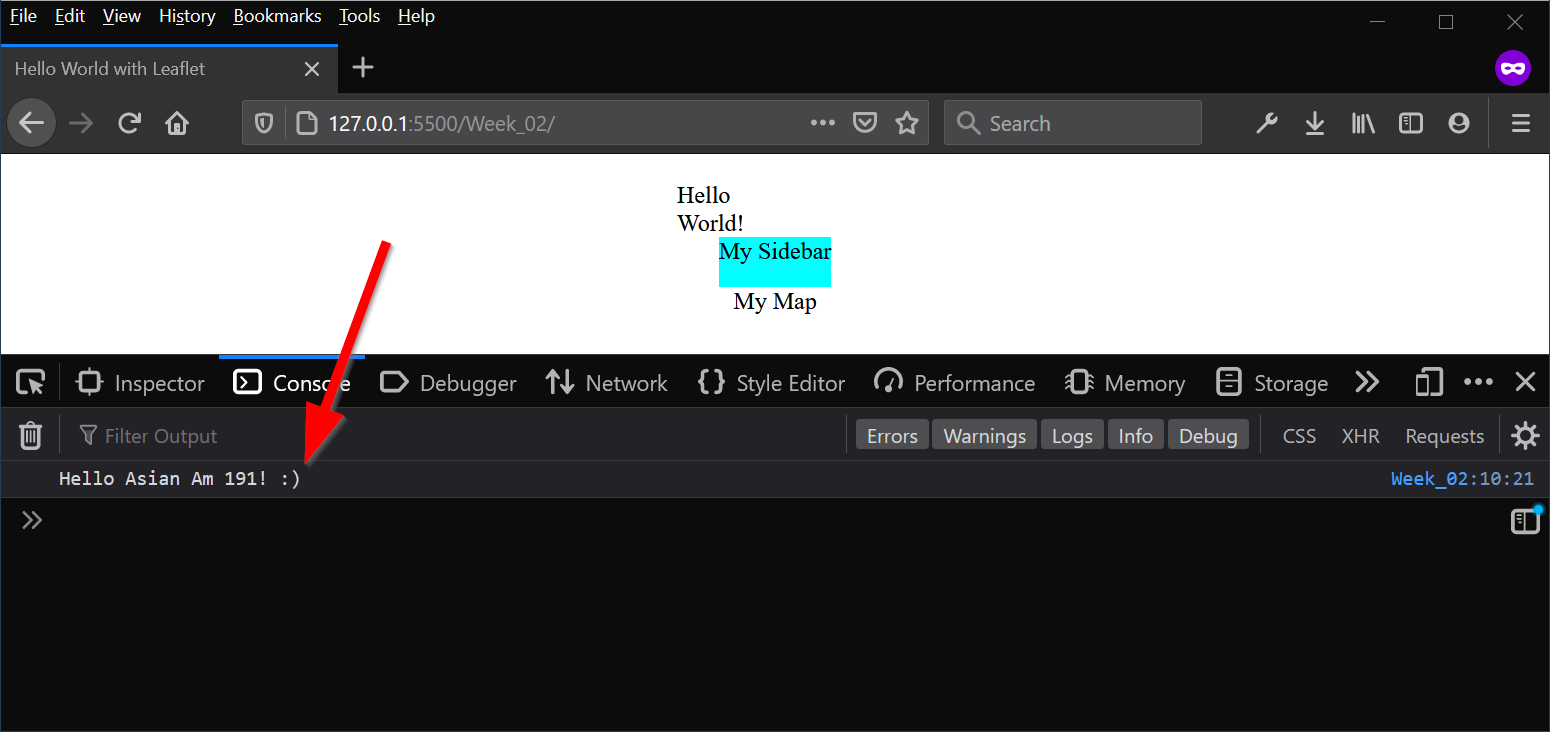Viewport: 1550px width, 732px height.
Task: Toggle the Warnings filter
Action: coord(985,436)
